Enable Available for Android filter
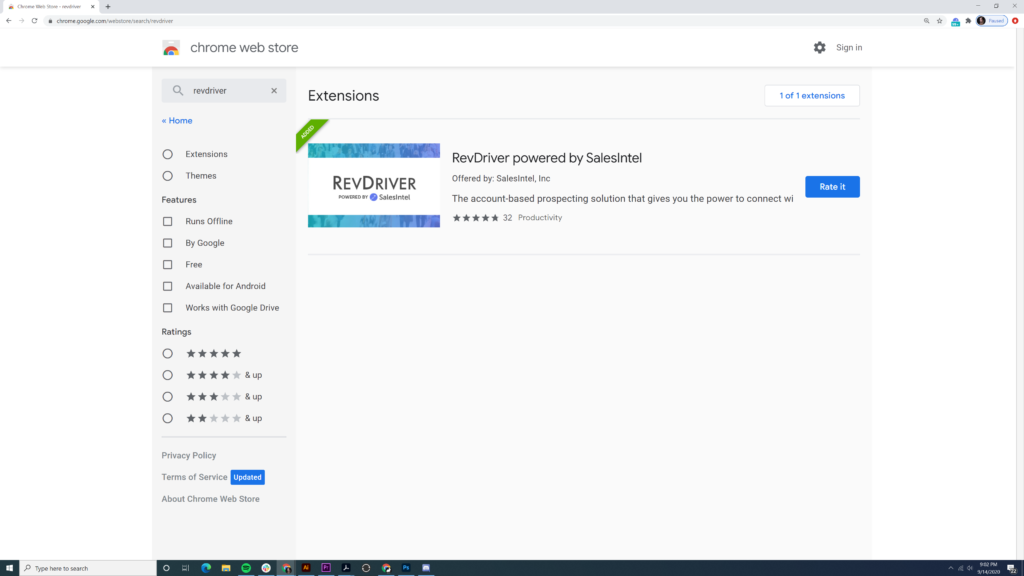Screen dimensions: 1024x576 [168, 286]
